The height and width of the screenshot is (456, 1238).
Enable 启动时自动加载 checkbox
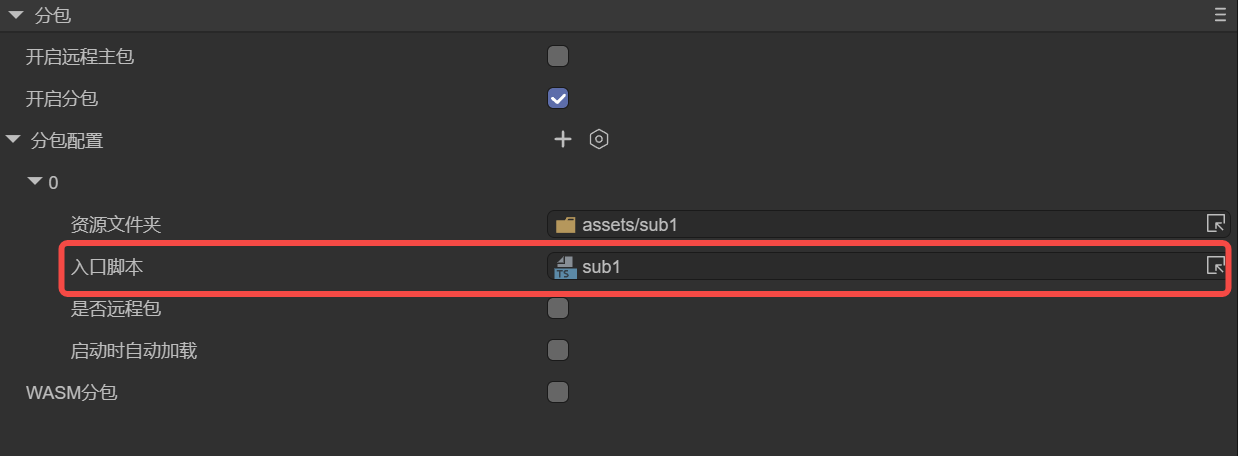pos(558,350)
